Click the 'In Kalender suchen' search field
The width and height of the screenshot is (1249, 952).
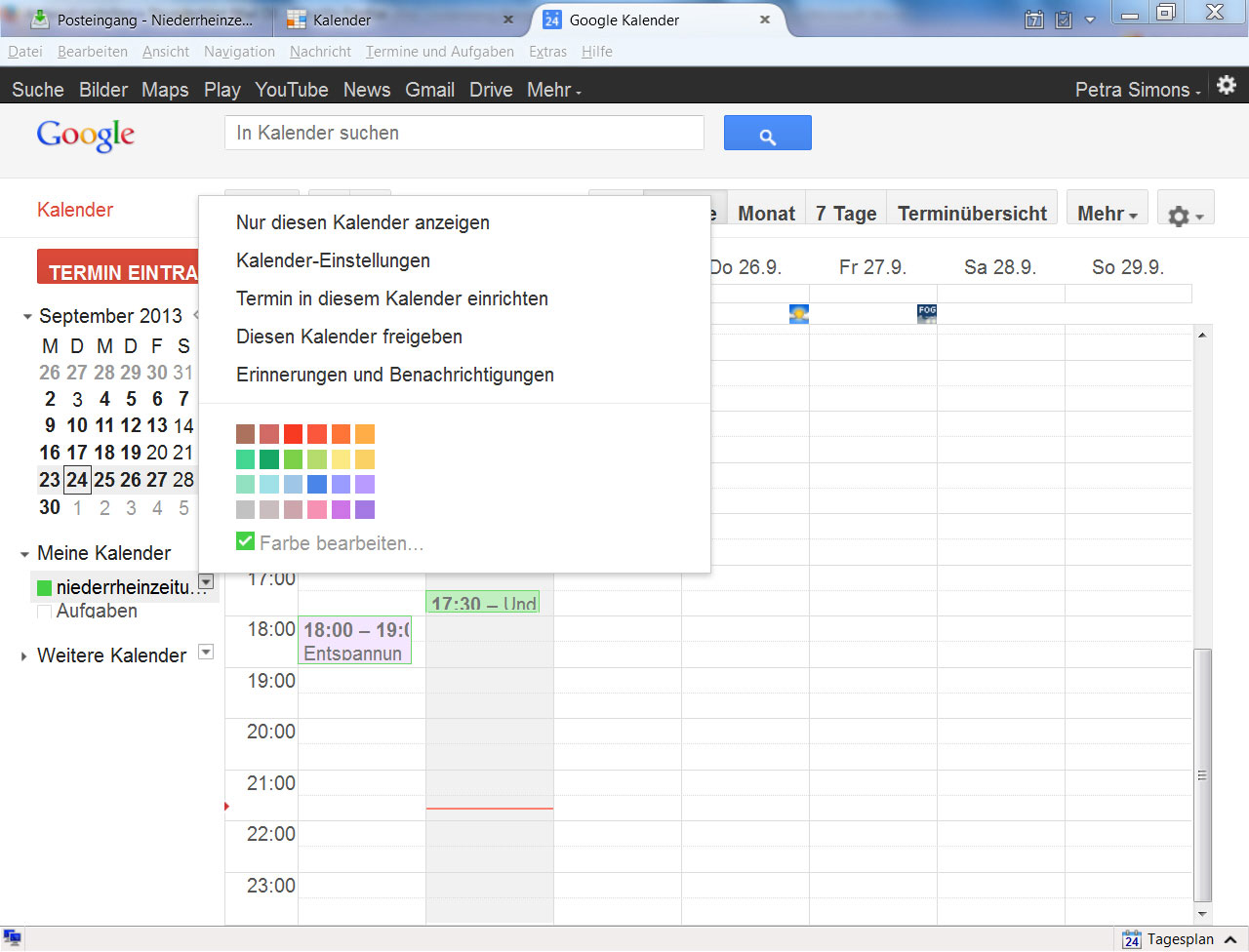click(x=463, y=133)
